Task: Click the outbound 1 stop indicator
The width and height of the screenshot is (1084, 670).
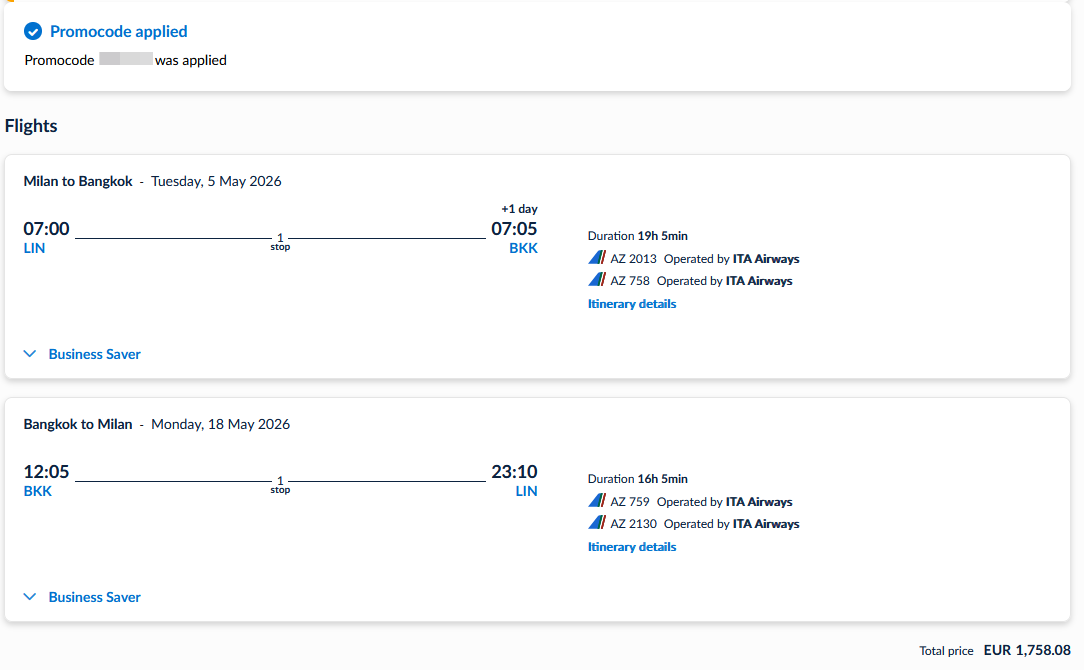Action: coord(280,241)
